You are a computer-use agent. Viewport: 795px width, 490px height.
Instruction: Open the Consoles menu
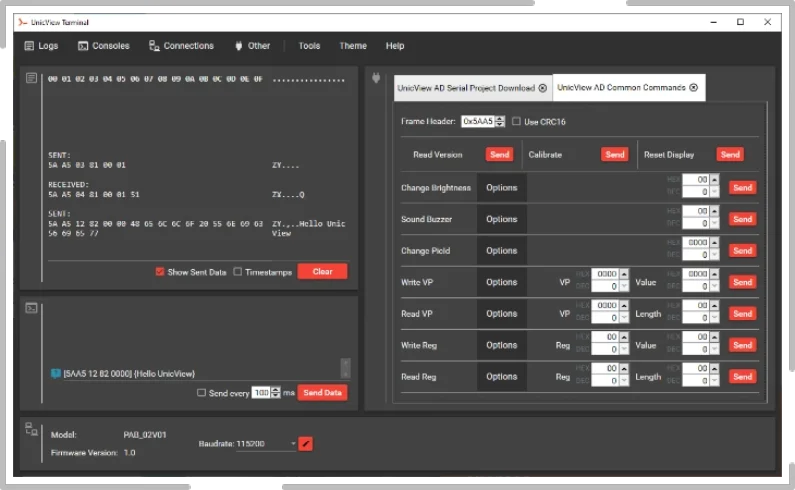(103, 46)
